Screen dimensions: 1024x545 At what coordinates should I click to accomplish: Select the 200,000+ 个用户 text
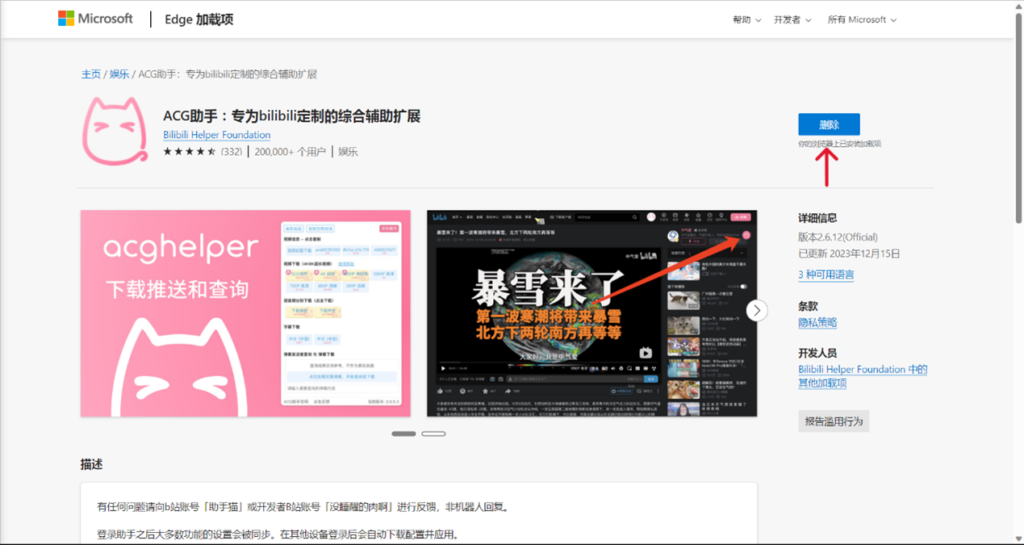[x=290, y=151]
